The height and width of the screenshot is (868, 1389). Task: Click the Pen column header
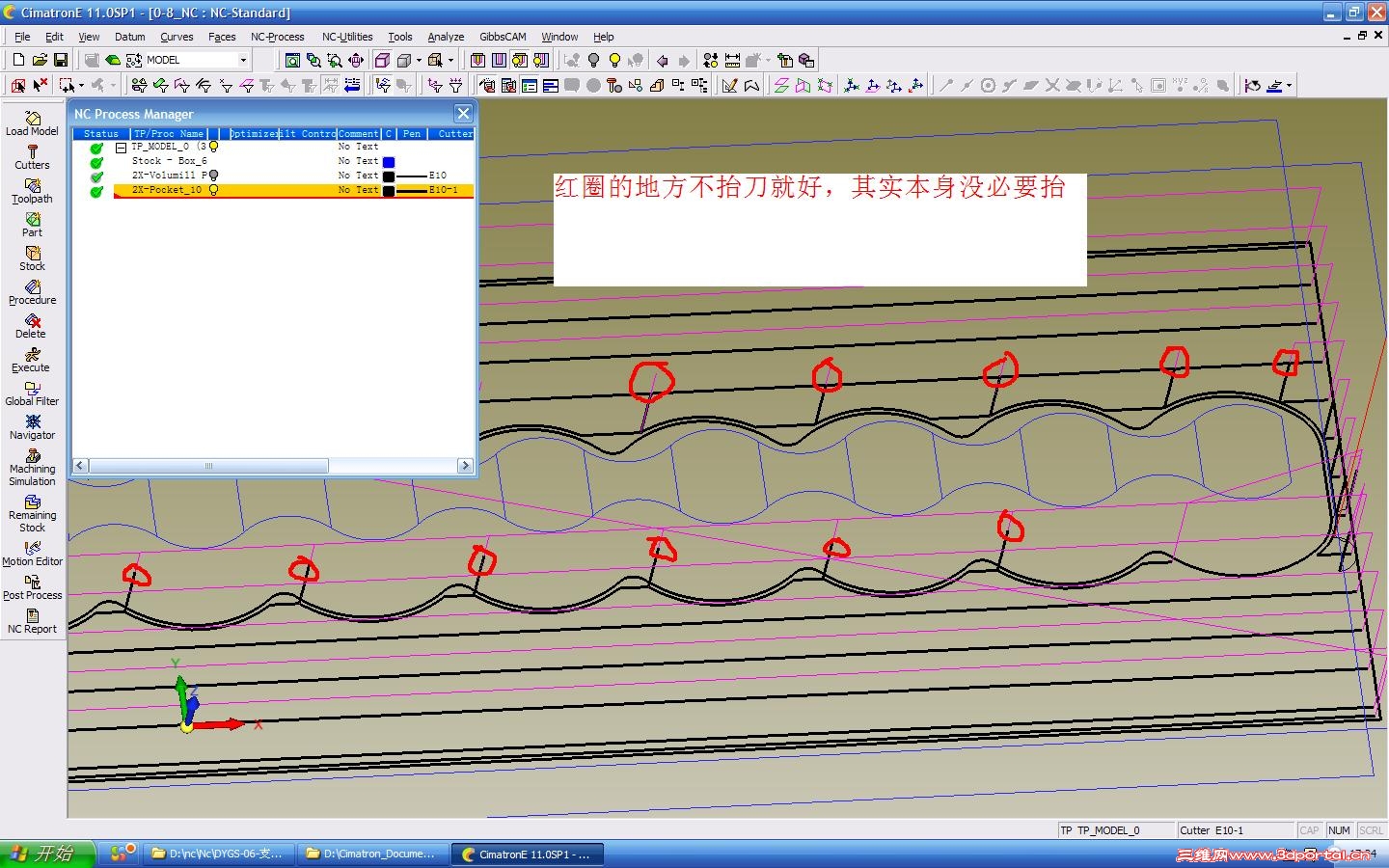[x=412, y=134]
